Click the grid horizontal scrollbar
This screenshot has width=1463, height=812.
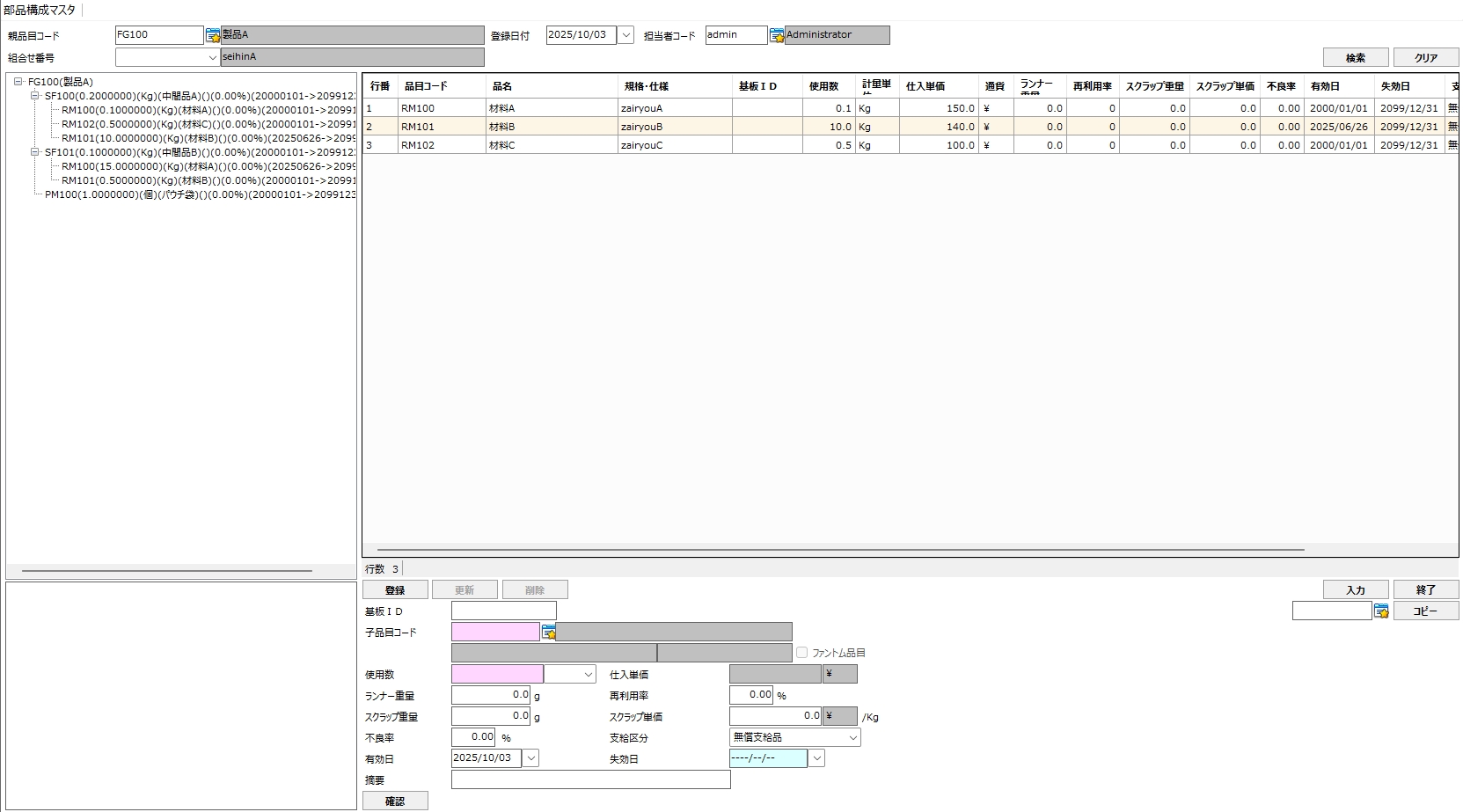coord(836,550)
